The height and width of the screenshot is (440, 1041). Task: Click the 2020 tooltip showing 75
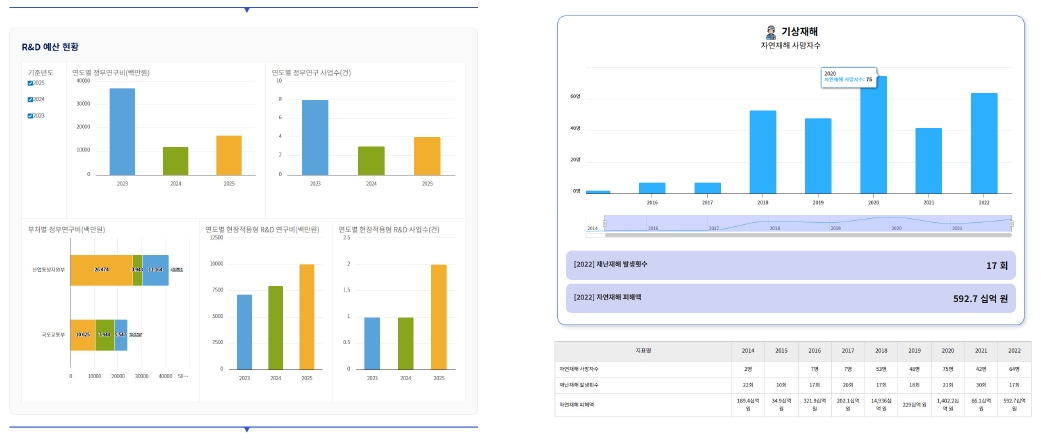pos(848,76)
